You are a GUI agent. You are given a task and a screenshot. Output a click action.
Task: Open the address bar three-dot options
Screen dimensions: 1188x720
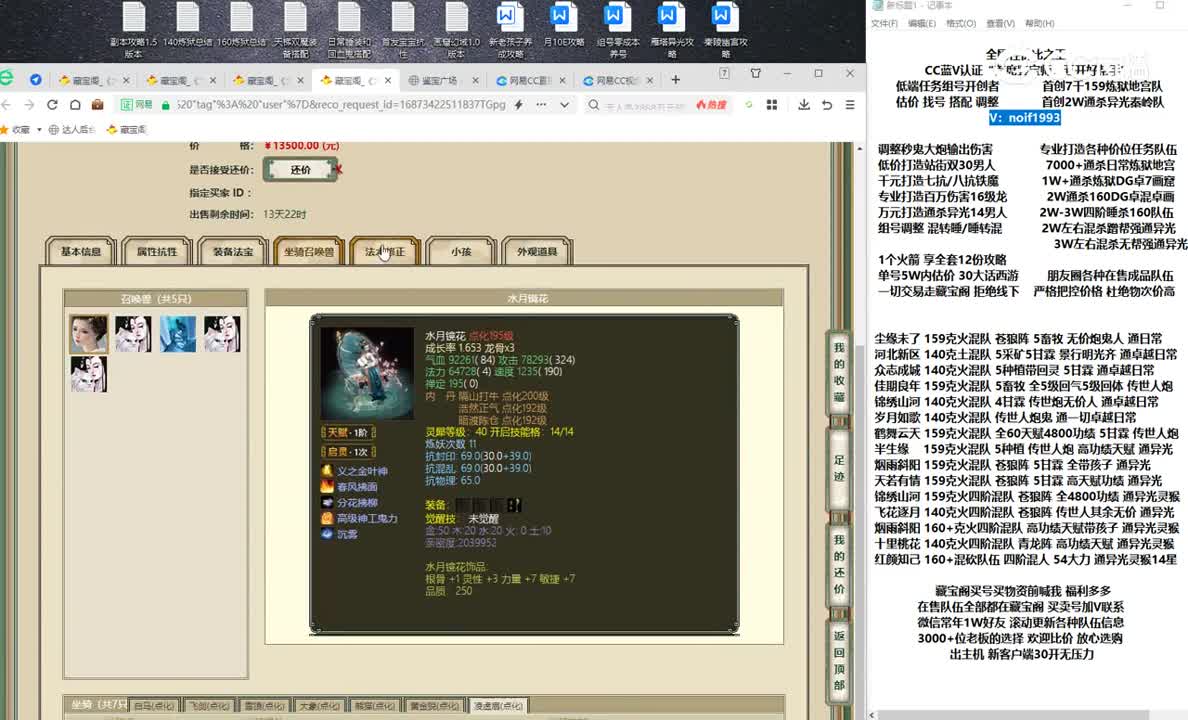(540, 105)
